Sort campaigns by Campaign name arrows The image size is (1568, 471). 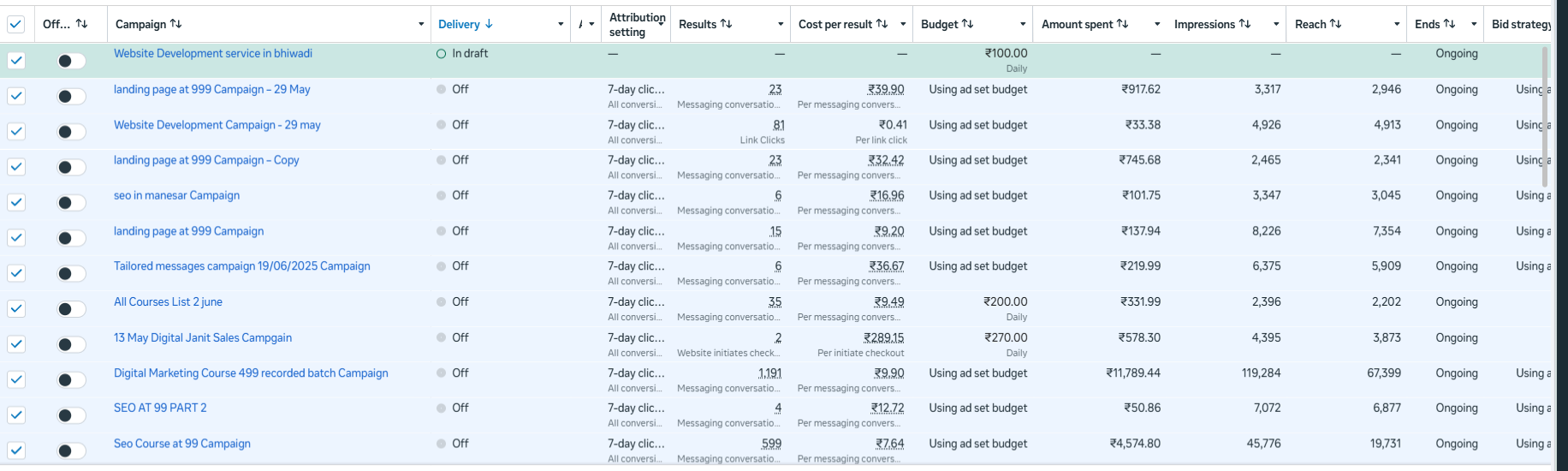point(175,24)
